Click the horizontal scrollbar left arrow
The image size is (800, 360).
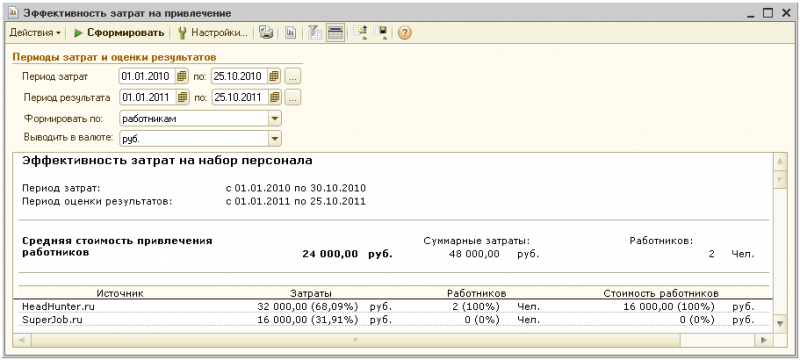[x=21, y=340]
